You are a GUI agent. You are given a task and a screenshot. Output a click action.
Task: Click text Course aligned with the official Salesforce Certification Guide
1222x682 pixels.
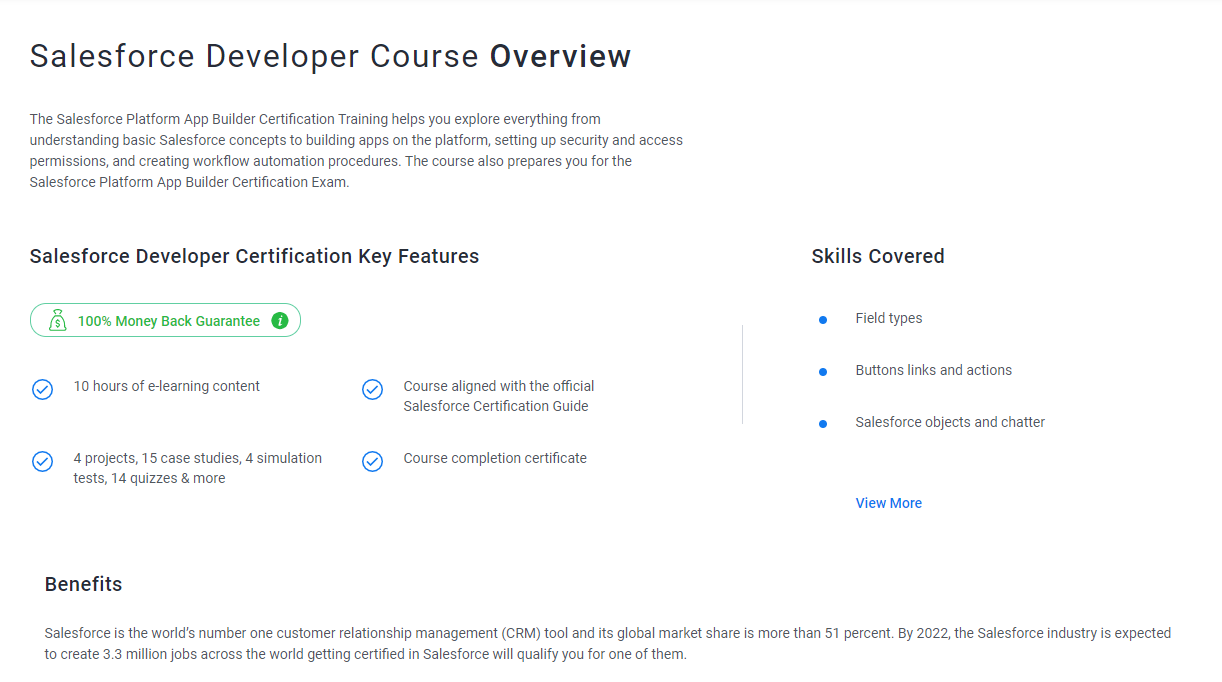click(499, 396)
